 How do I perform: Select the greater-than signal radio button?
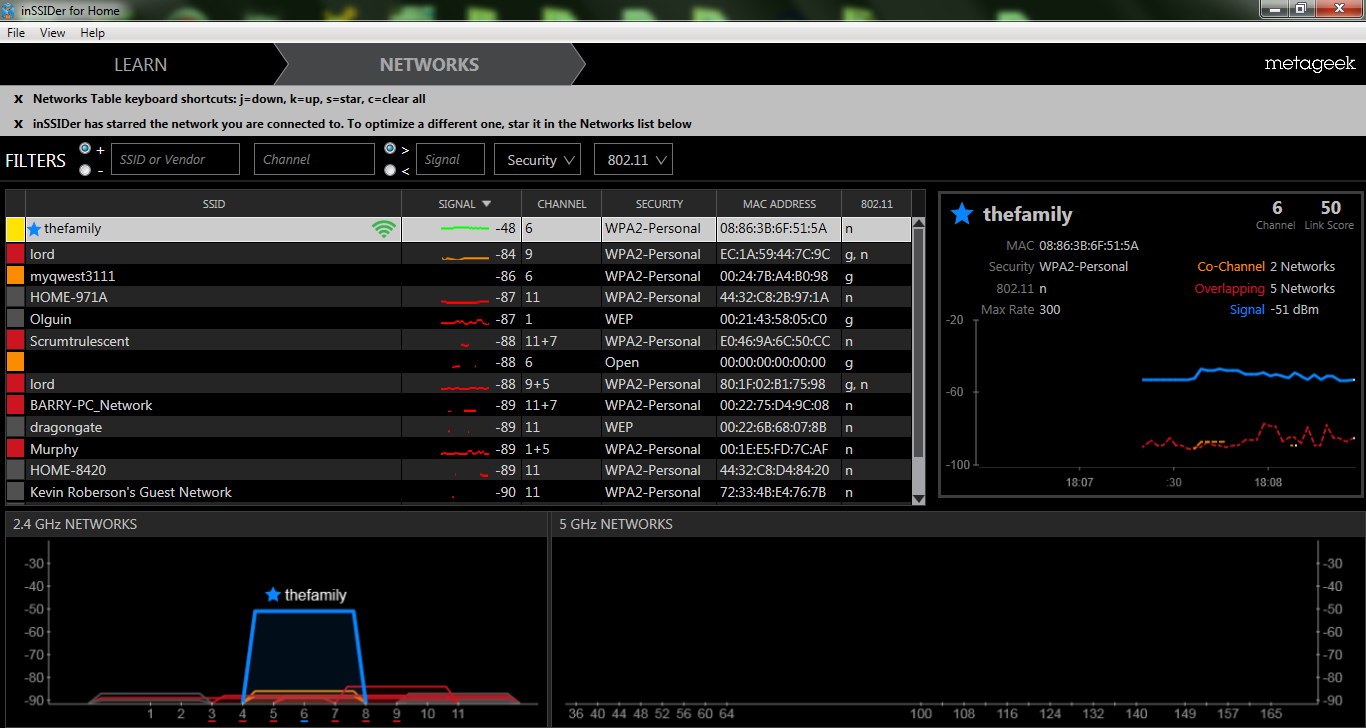pyautogui.click(x=390, y=149)
